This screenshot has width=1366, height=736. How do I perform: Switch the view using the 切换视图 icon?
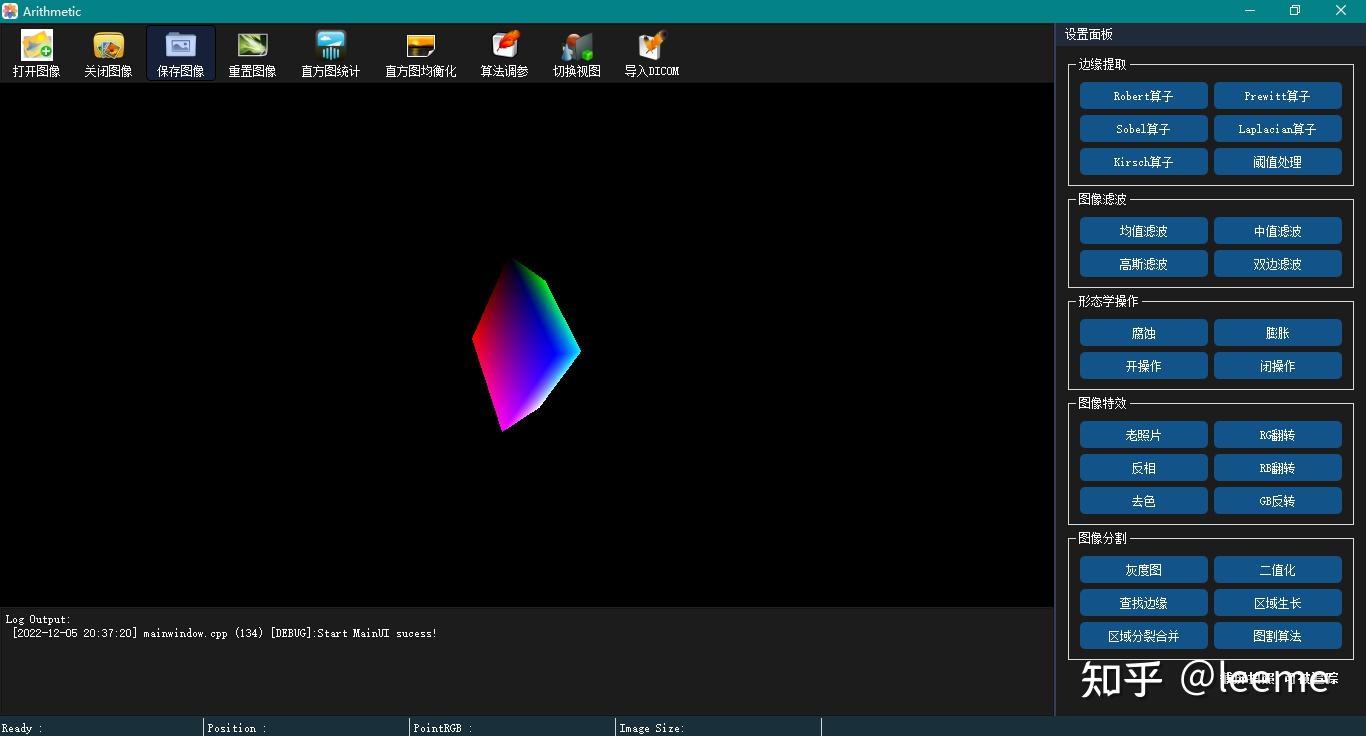[x=577, y=52]
